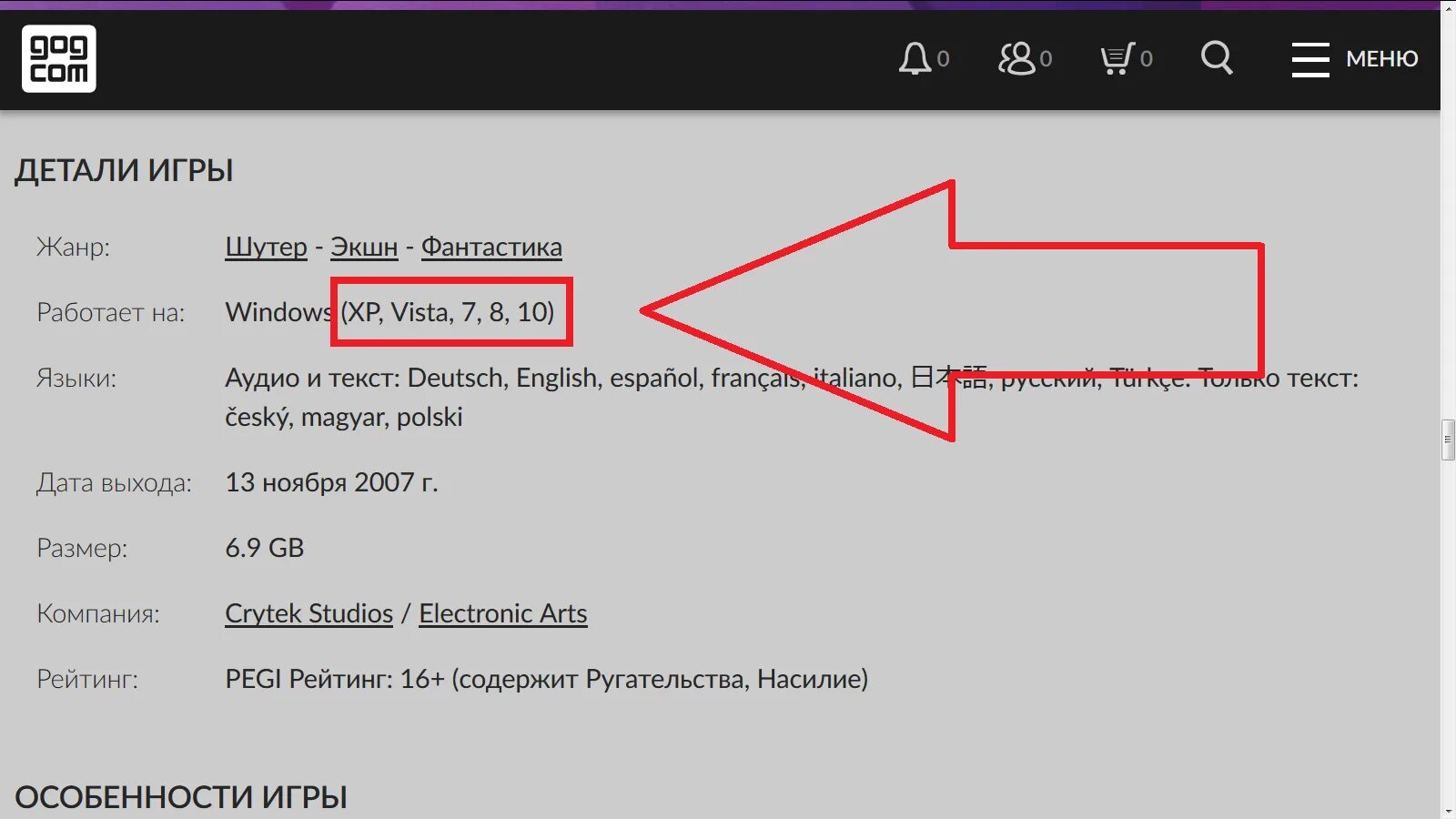Click the release date 13 ноября 2007 г.
Screen dimensions: 1456x819
332,482
